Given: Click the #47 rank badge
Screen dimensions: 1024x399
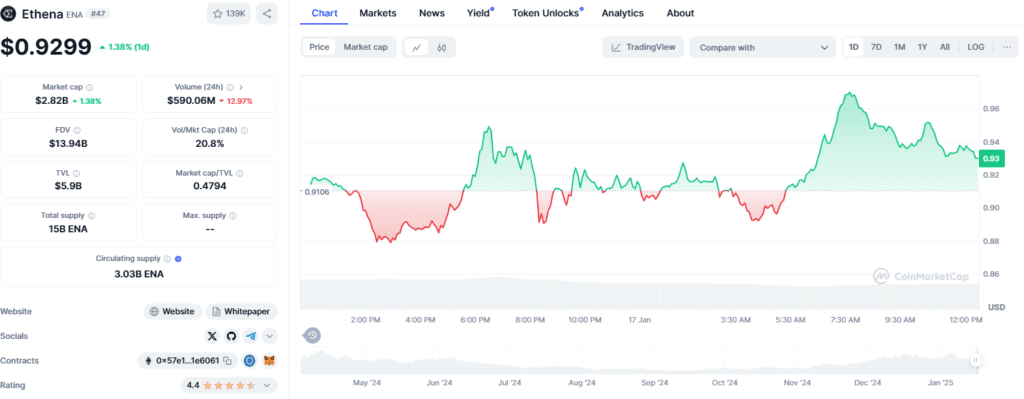Looking at the screenshot, I should coord(97,14).
